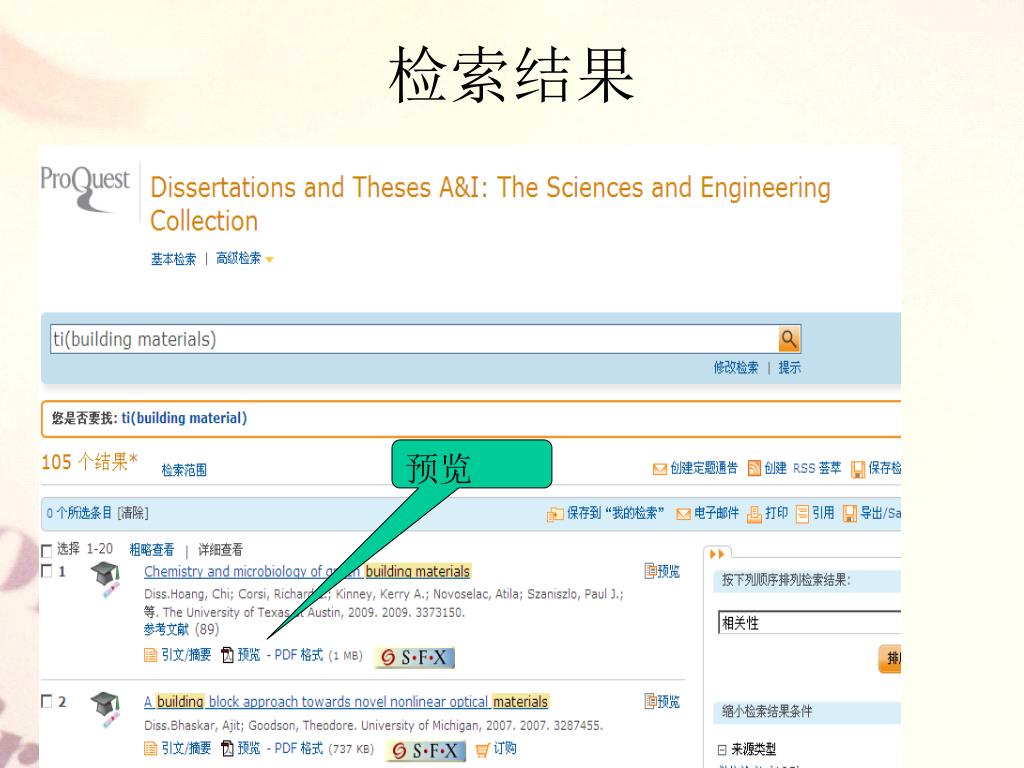
Task: Click PDF icon for result 2 preview
Action: (227, 748)
